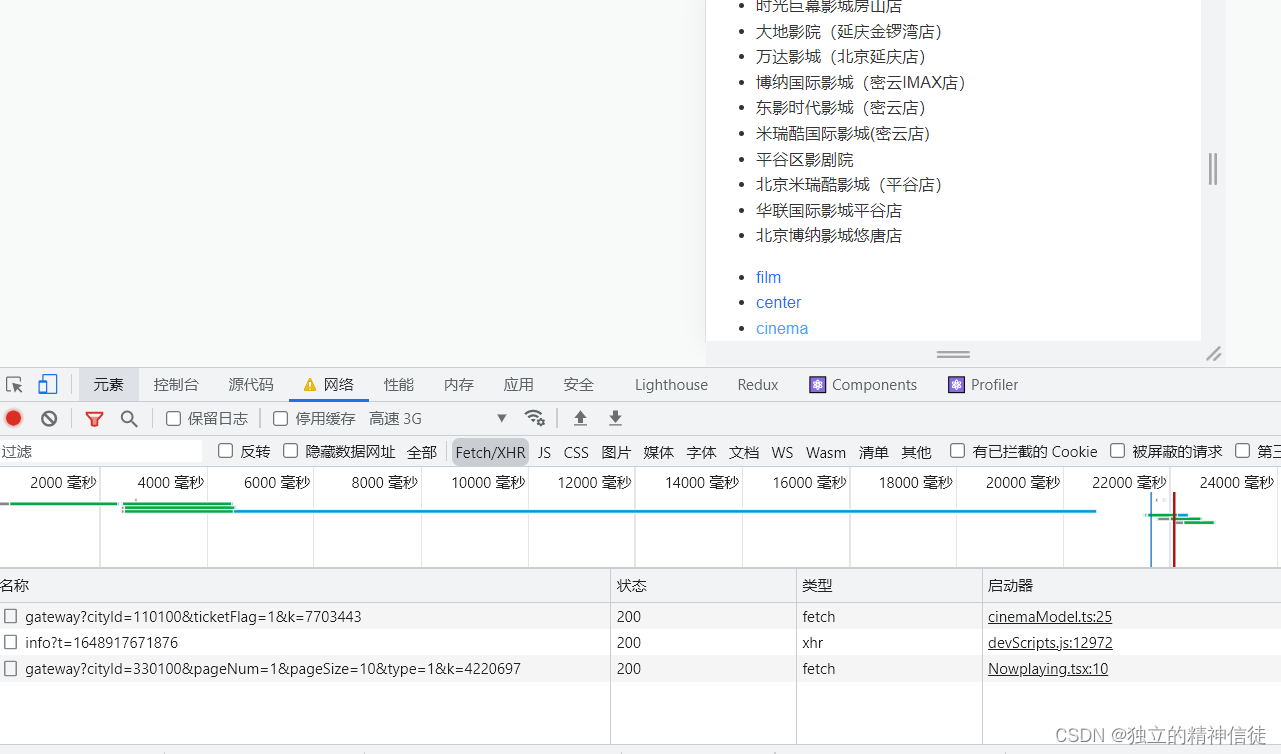Open network search magnifier icon
Viewport: 1281px width, 754px height.
[129, 419]
